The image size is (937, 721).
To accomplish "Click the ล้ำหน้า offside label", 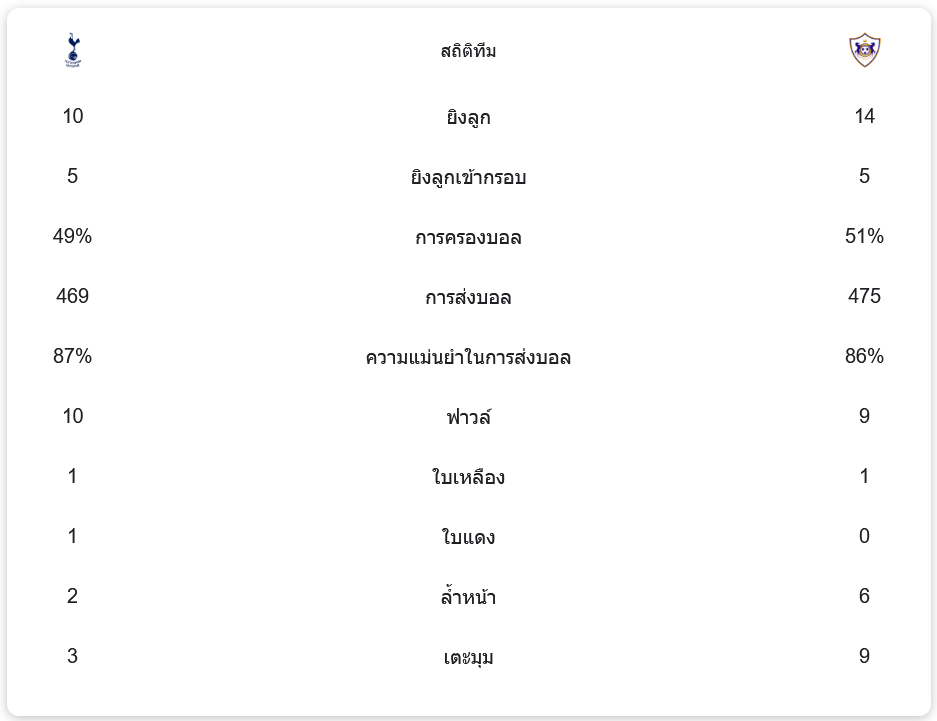I will pyautogui.click(x=468, y=597).
